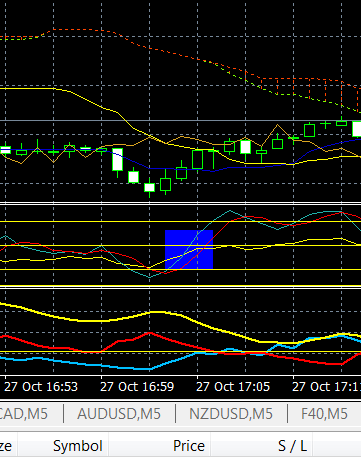361x457 pixels.
Task: Click the 27 Oct 16:53 time label
Action: pos(41,387)
